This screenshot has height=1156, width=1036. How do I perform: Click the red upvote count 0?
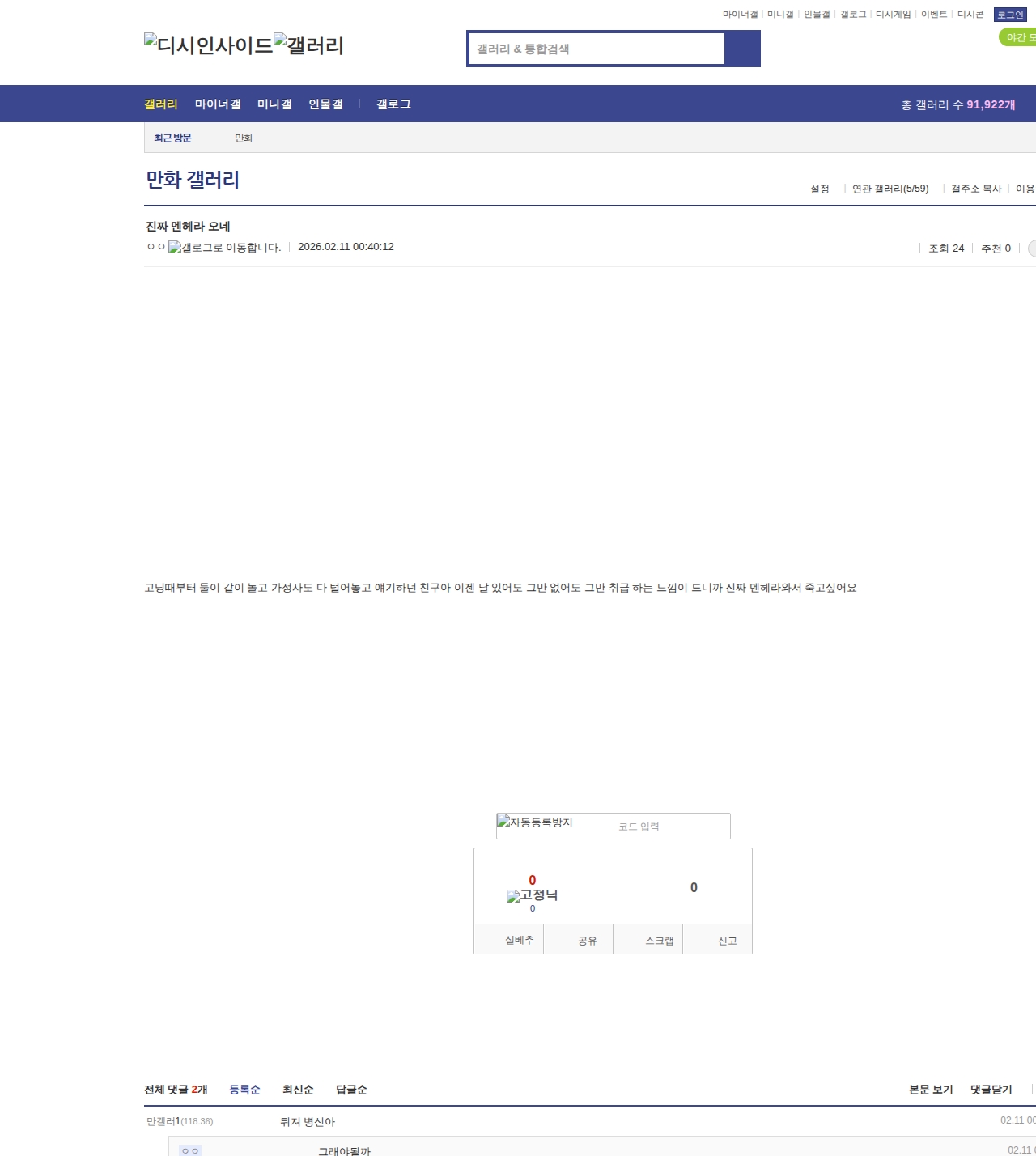532,880
